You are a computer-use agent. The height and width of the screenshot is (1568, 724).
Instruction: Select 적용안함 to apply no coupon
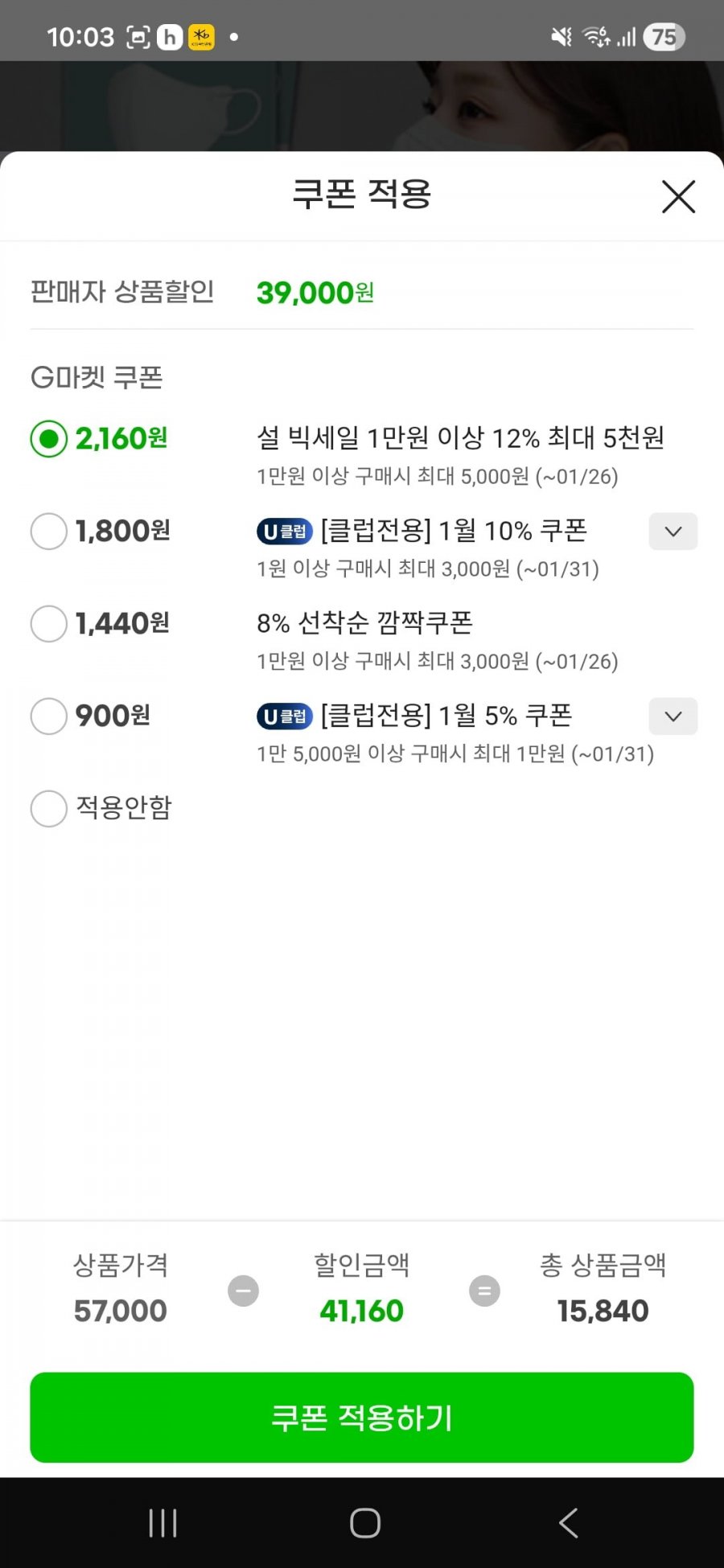[49, 808]
